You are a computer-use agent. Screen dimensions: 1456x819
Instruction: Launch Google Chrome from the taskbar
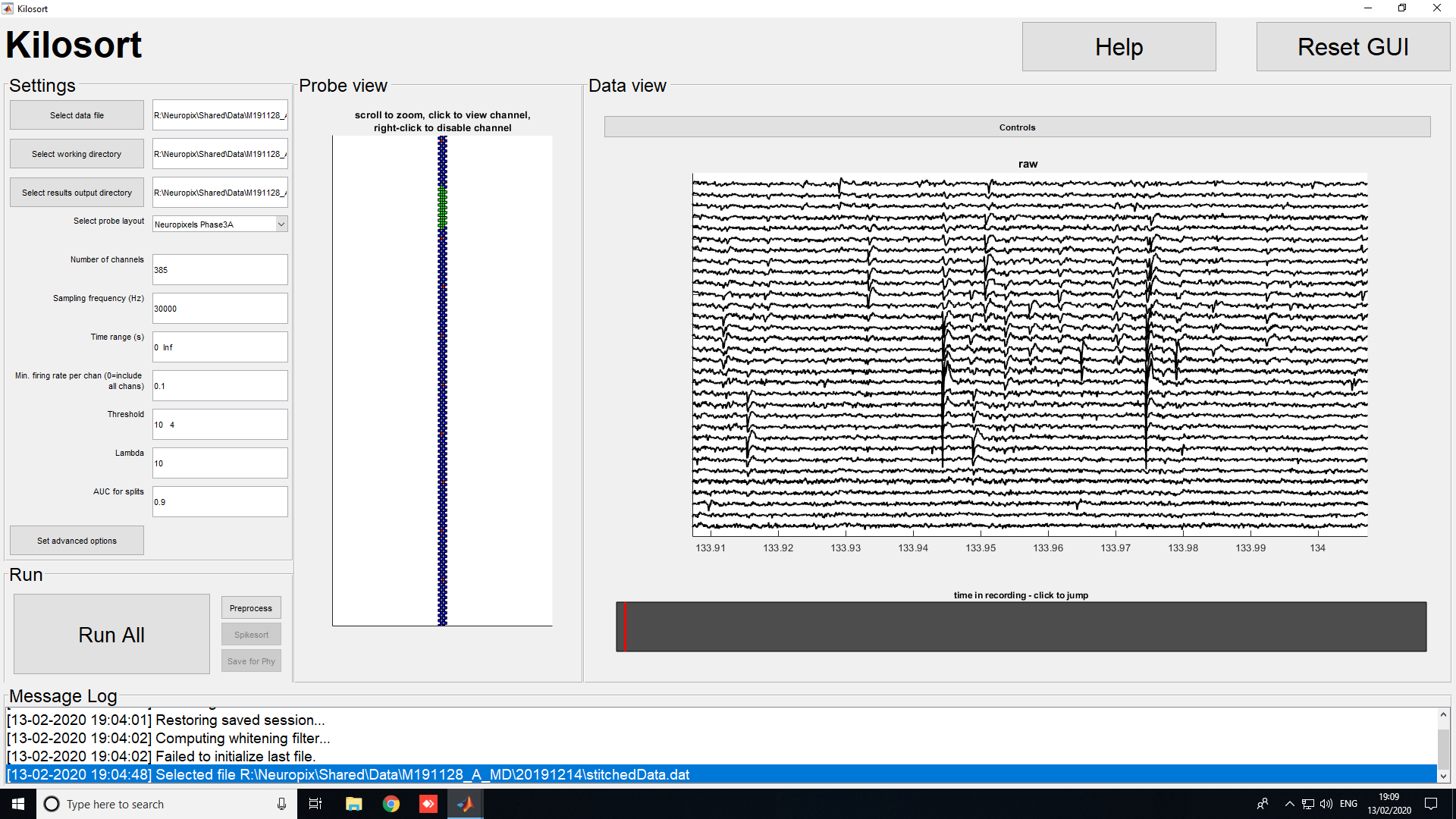tap(391, 803)
